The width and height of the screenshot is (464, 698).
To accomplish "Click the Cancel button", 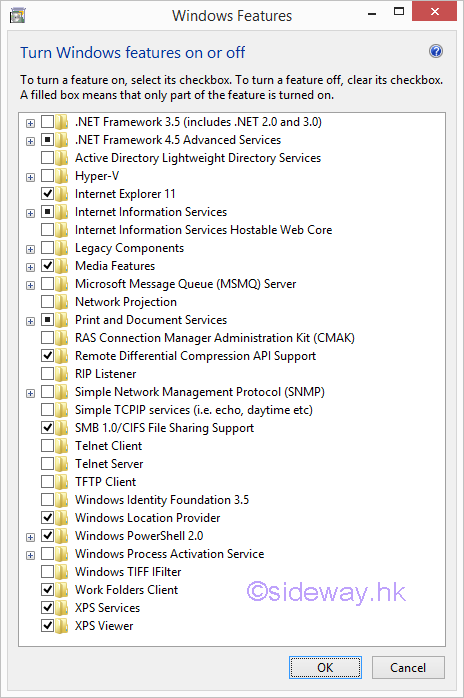I will point(408,667).
